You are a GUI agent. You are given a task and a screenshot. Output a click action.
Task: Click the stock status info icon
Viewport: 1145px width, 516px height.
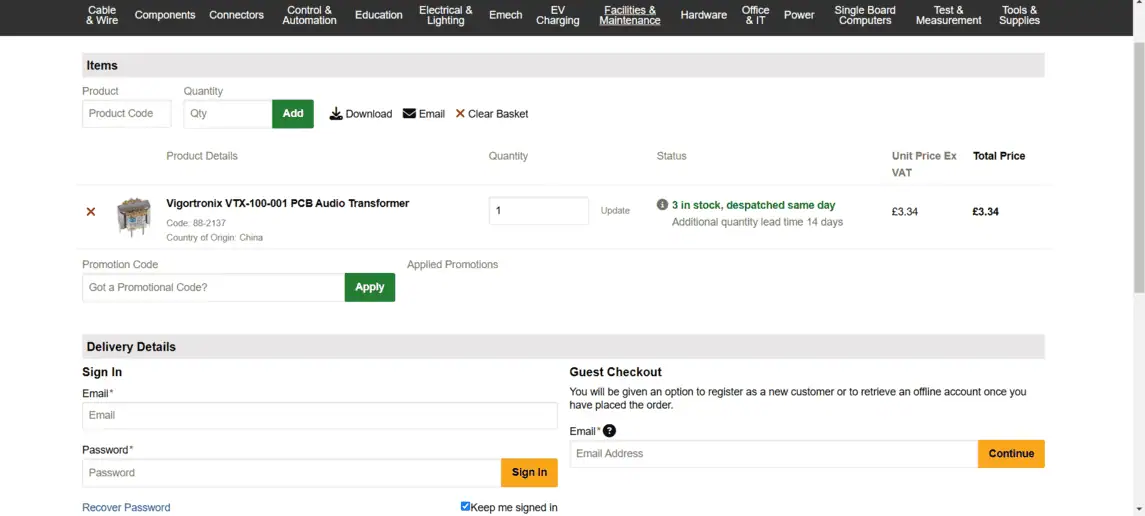point(662,204)
